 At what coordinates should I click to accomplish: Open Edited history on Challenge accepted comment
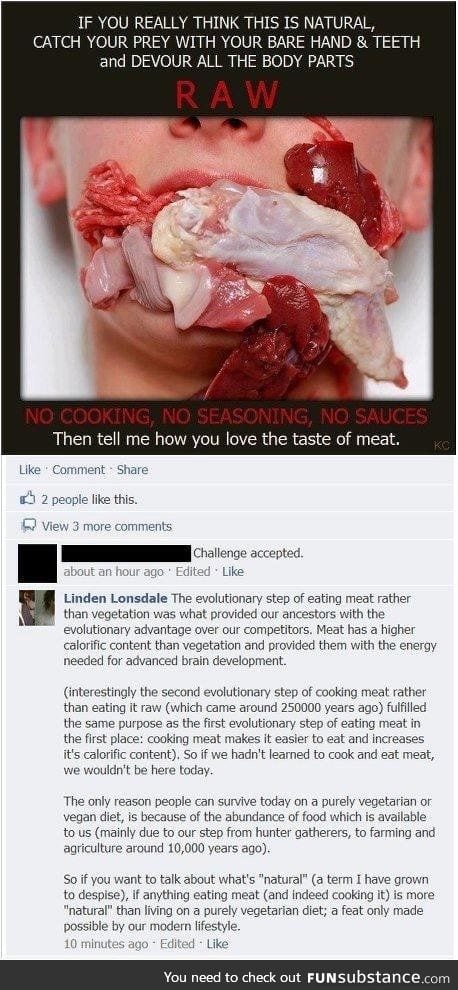192,571
